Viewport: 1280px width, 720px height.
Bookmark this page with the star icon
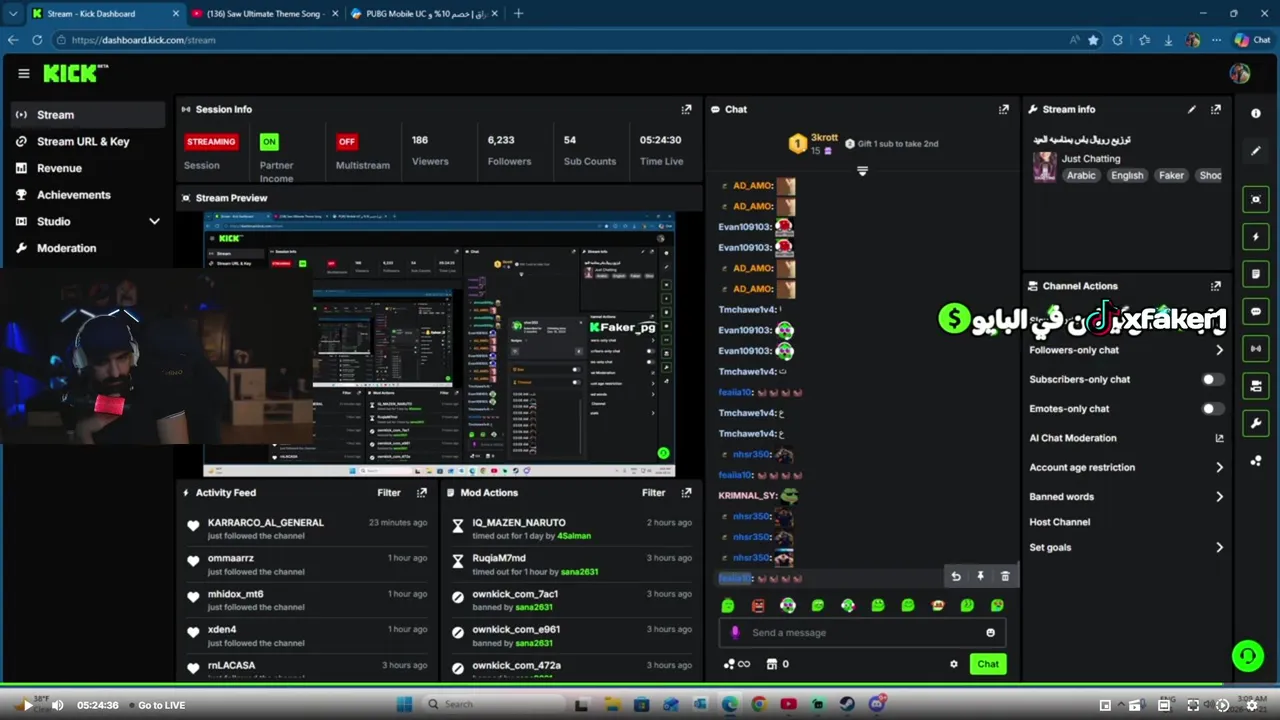coord(1093,40)
